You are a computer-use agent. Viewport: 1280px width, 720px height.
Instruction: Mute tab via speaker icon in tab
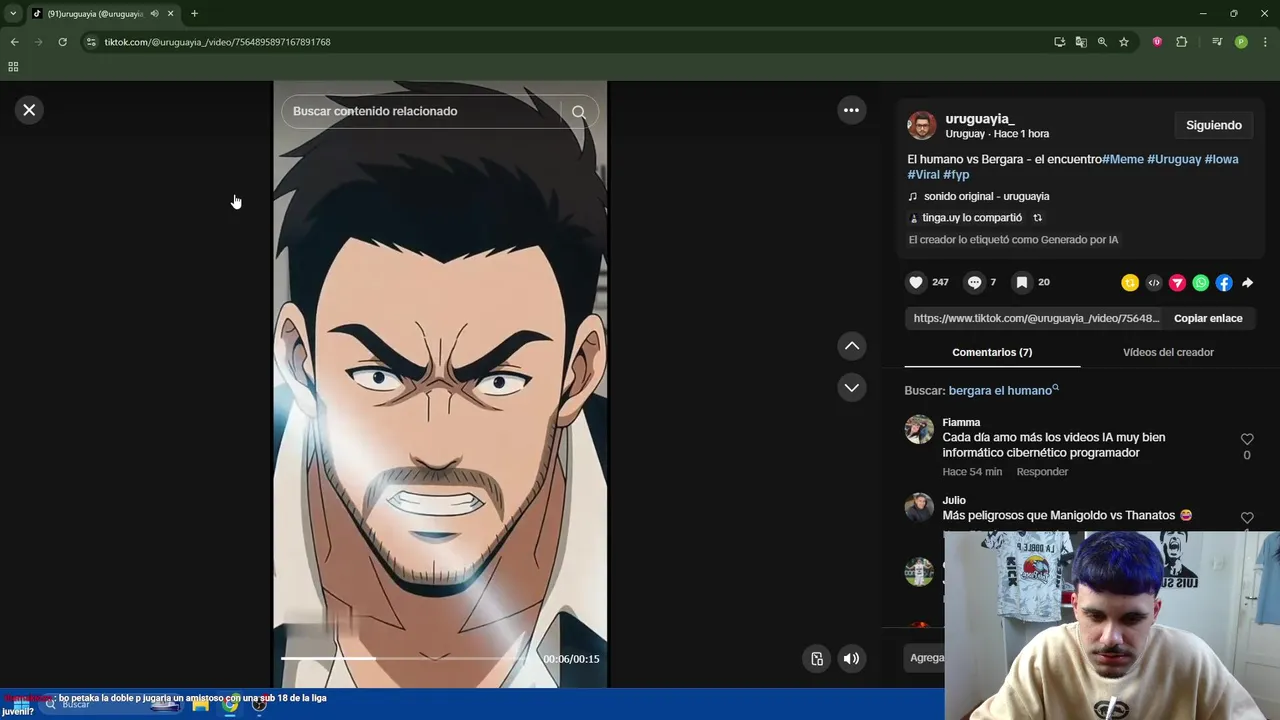pyautogui.click(x=154, y=14)
